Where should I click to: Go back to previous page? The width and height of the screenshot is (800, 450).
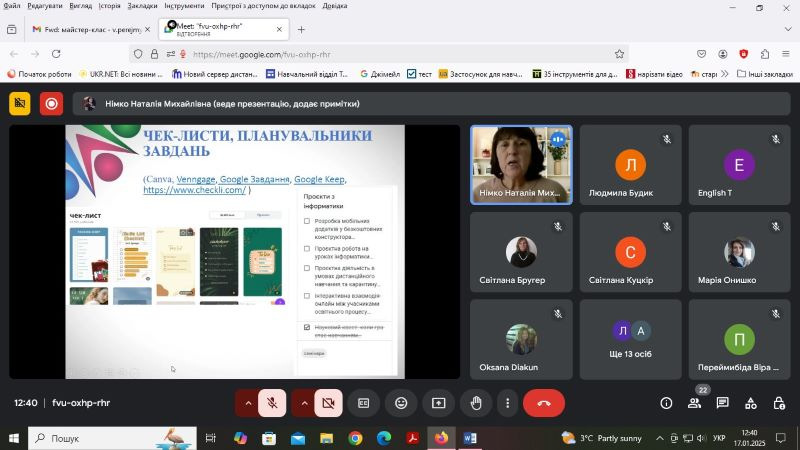point(14,54)
